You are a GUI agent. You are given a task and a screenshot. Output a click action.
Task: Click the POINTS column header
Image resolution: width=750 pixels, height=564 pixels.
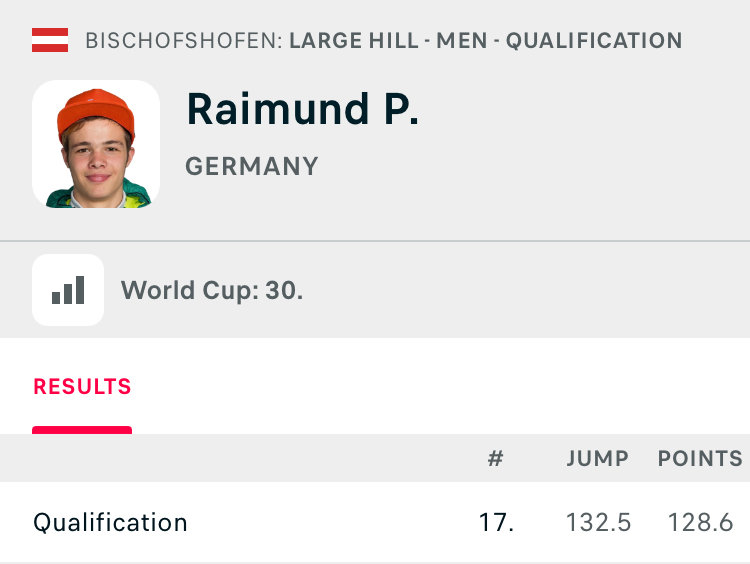click(700, 458)
